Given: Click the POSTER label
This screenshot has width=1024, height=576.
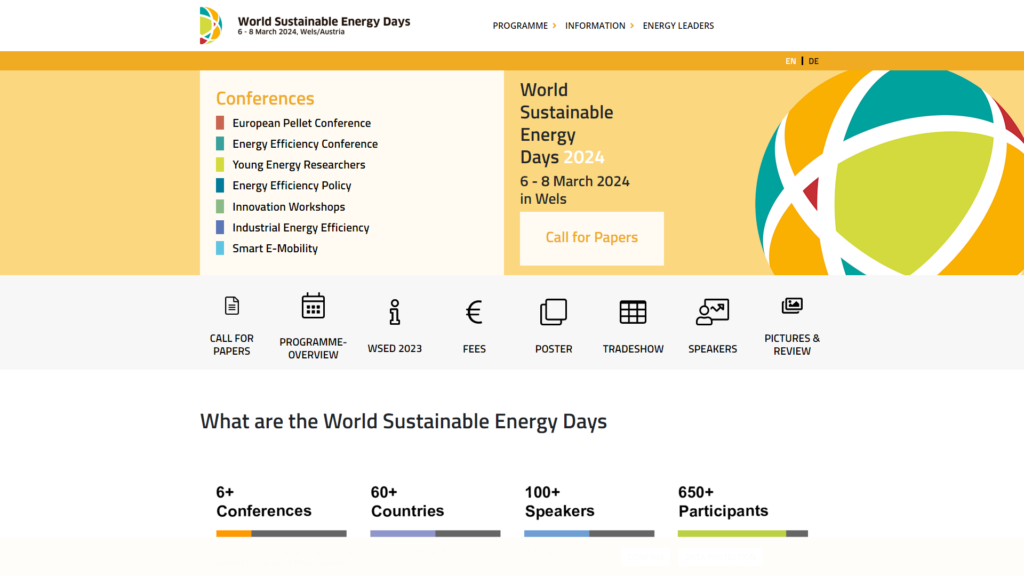Looking at the screenshot, I should click(x=554, y=349).
